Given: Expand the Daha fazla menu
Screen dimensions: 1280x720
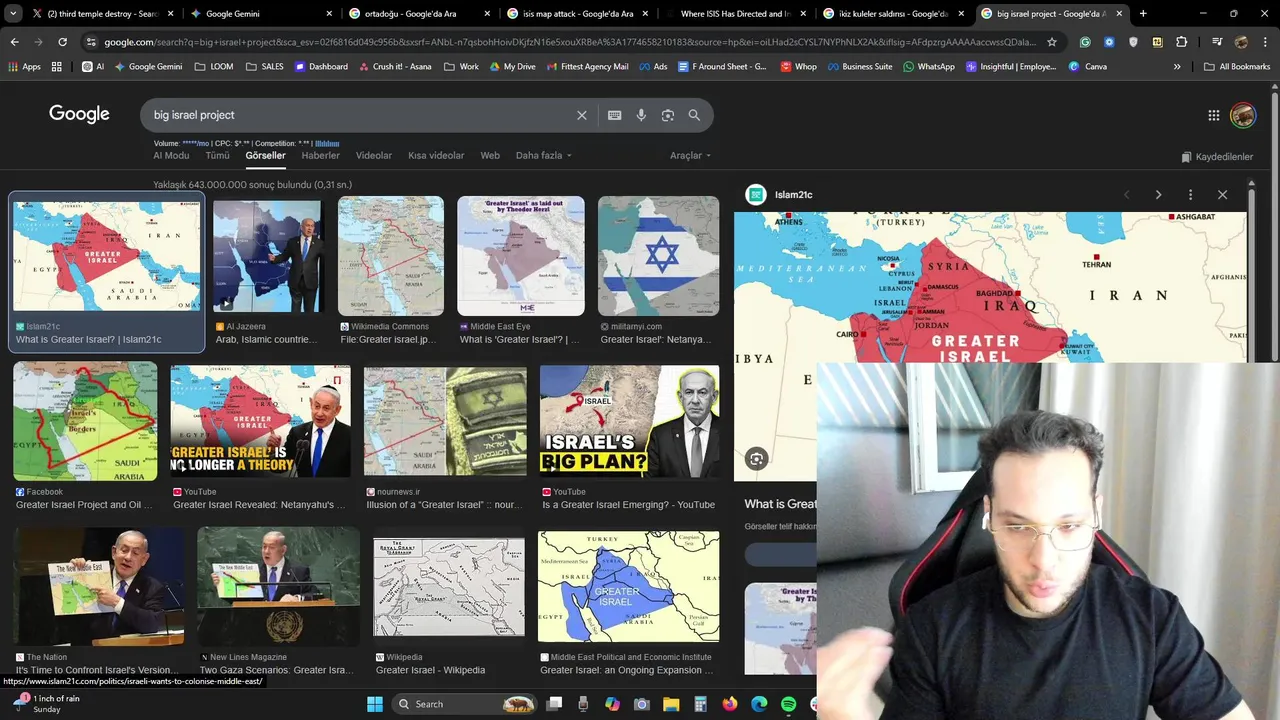Looking at the screenshot, I should (x=543, y=156).
